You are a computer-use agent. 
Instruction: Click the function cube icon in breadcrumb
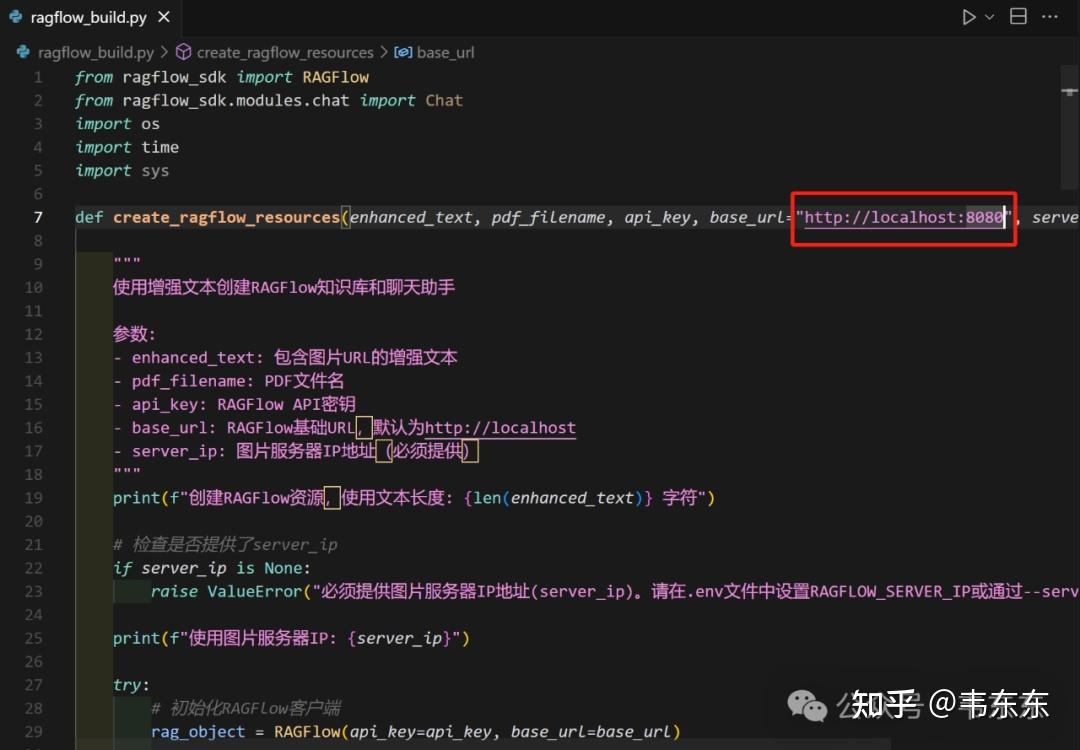pyautogui.click(x=183, y=52)
